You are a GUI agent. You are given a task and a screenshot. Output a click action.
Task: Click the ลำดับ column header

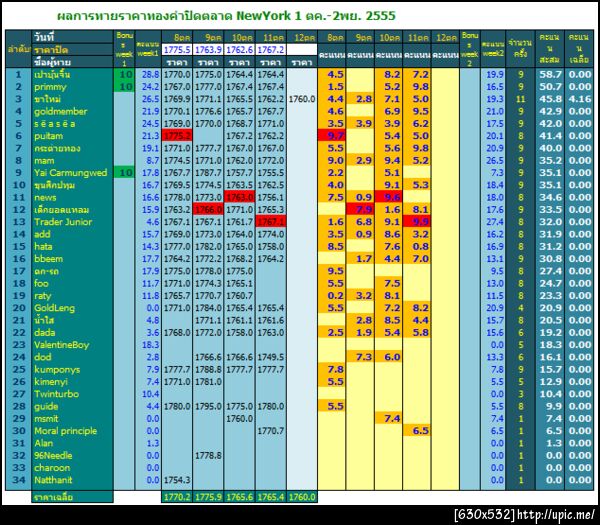pyautogui.click(x=18, y=49)
